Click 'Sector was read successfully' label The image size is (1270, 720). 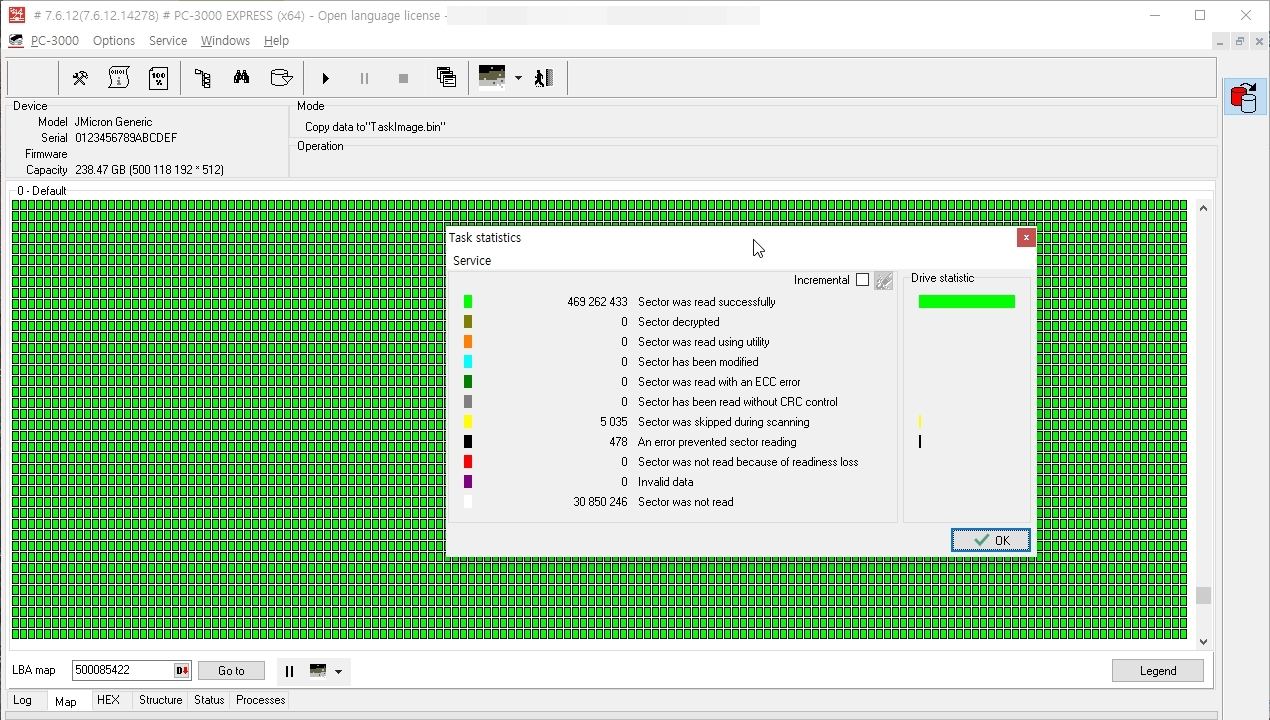(707, 302)
